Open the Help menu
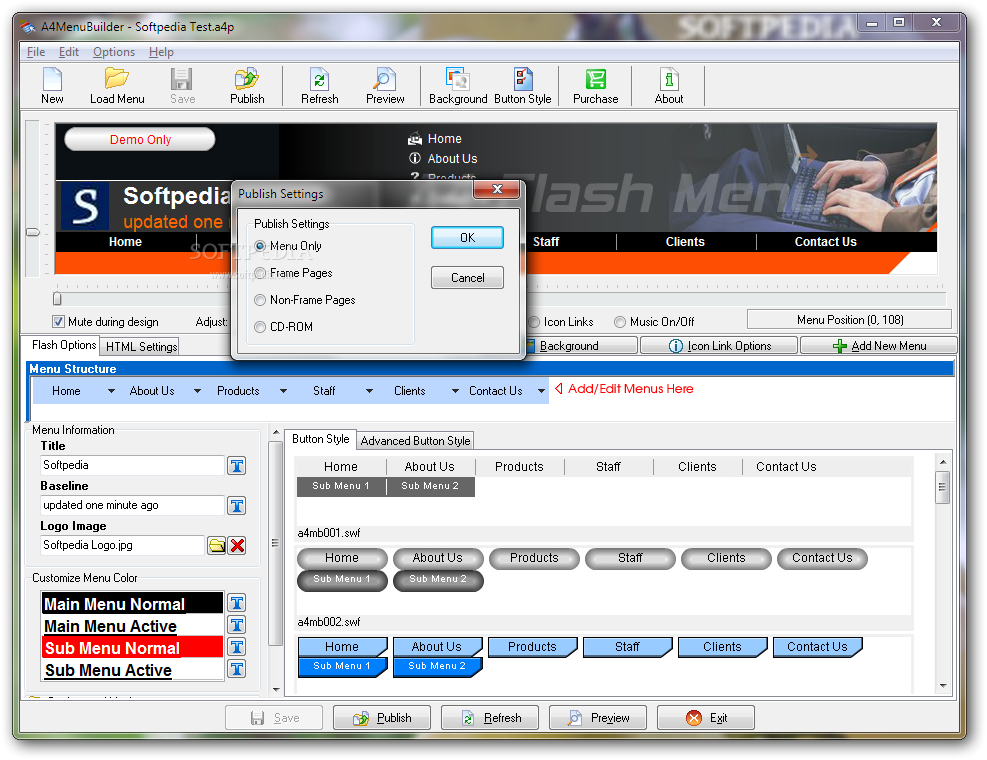This screenshot has width=987, height=760. click(x=161, y=52)
